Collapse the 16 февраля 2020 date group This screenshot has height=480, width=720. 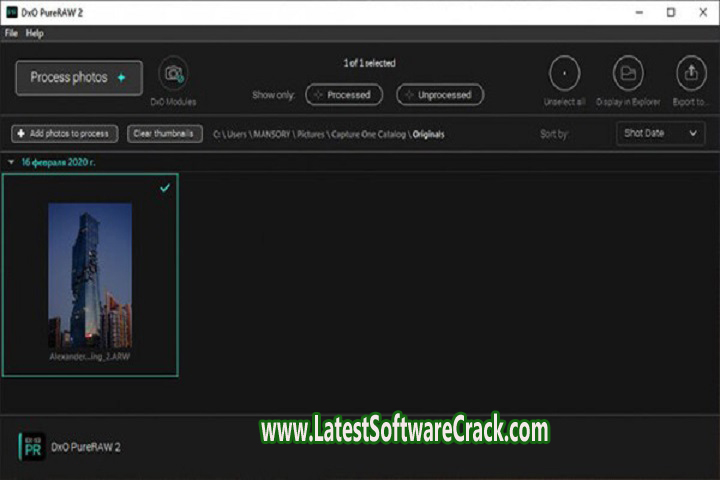[11, 161]
